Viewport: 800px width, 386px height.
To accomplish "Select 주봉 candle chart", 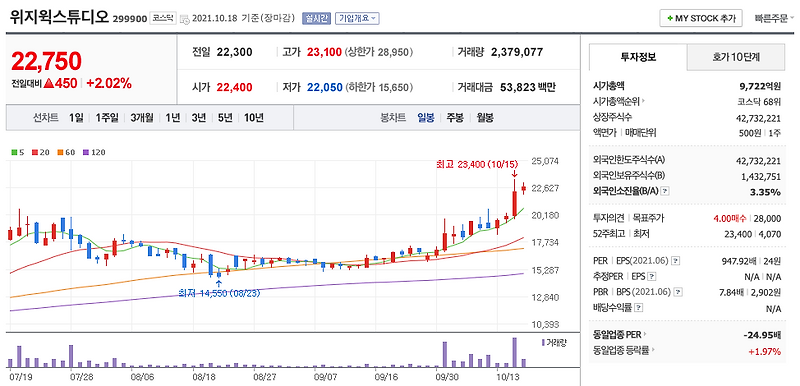I will tap(455, 118).
